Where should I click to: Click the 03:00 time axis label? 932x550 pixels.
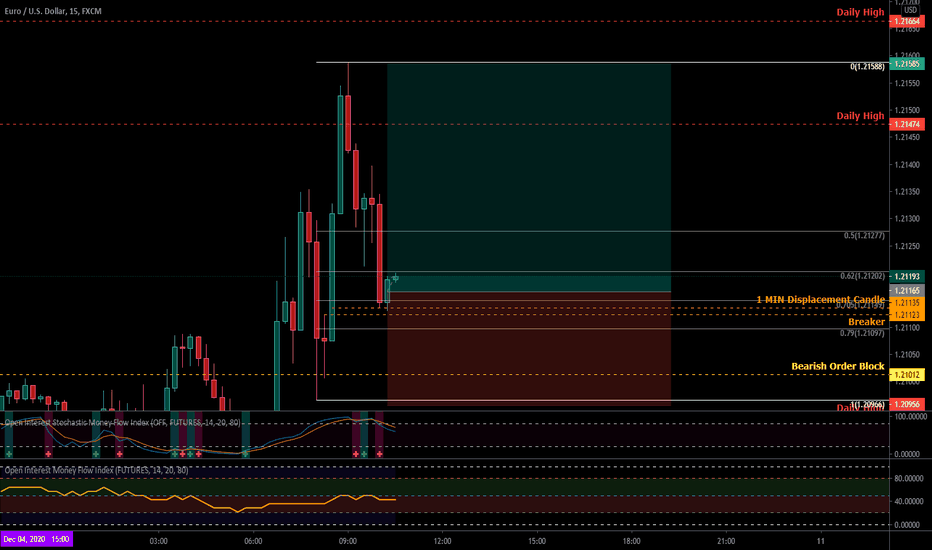(x=159, y=541)
